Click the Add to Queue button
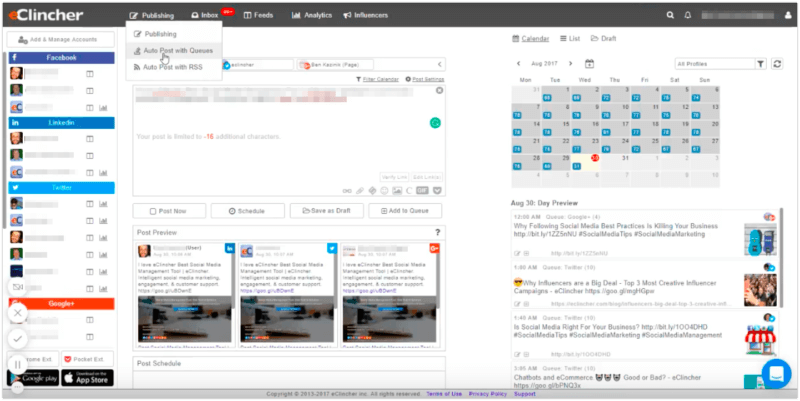800x401 pixels. click(x=405, y=211)
